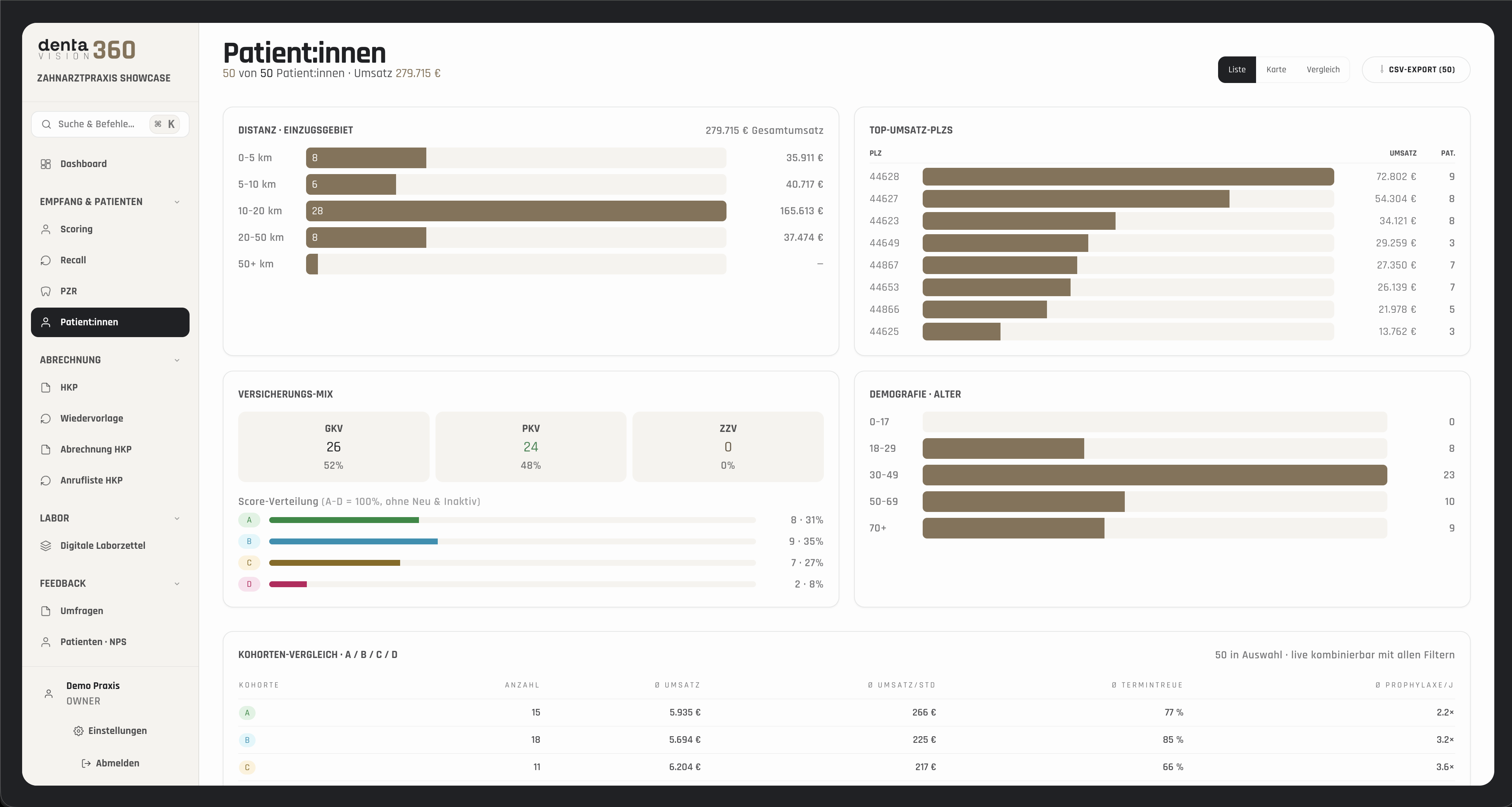Viewport: 1512px width, 807px height.
Task: Open the Patienten · NPS menu item
Action: (110, 641)
